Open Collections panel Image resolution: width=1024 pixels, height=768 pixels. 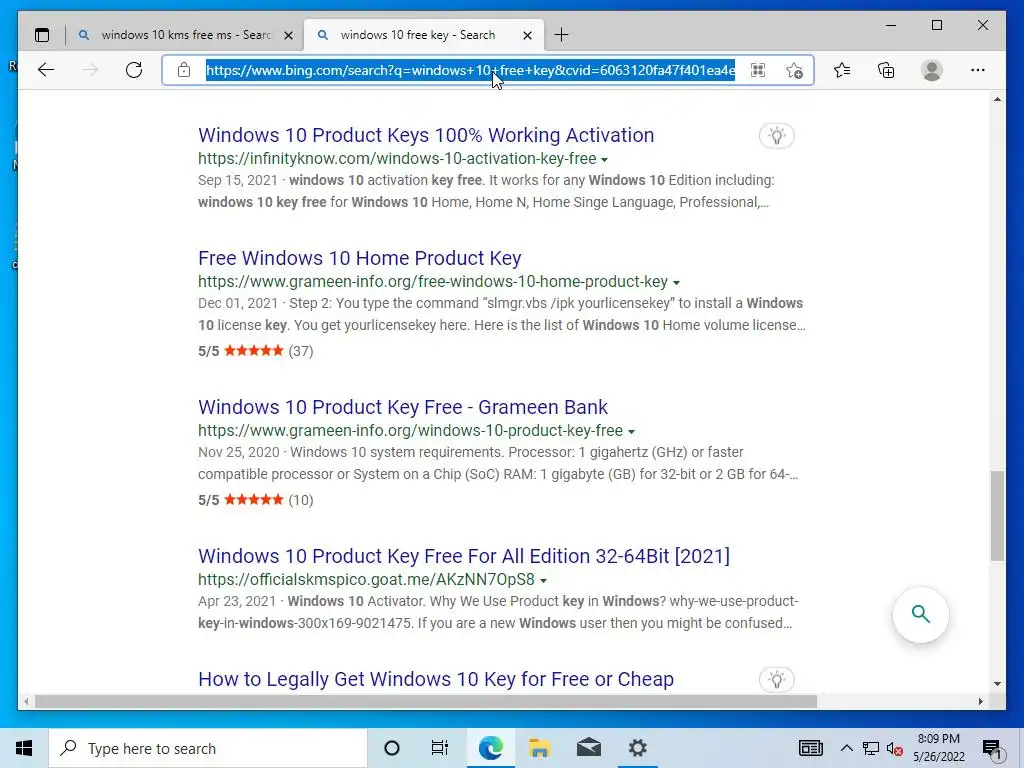(886, 70)
